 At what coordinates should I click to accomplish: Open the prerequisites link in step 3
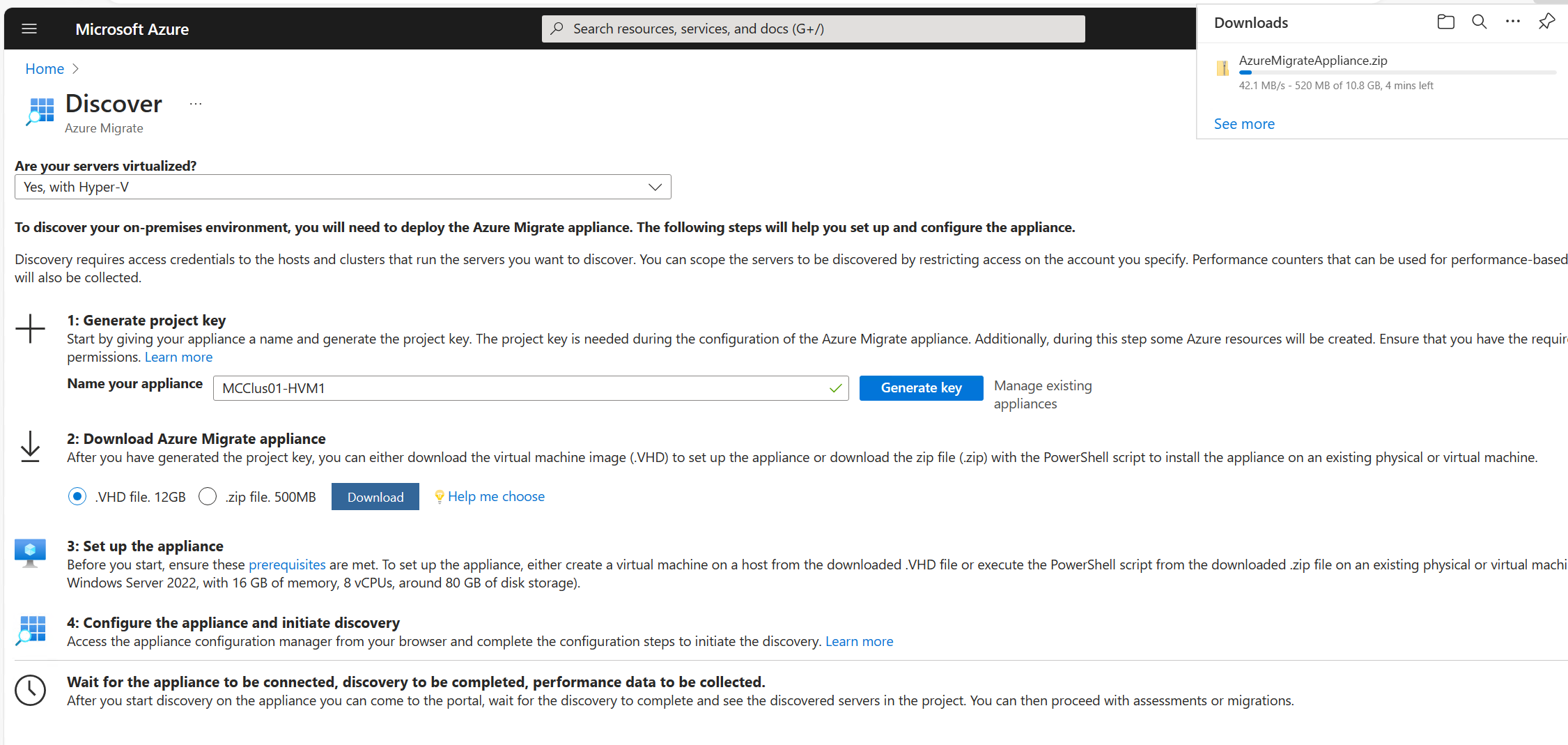(287, 564)
